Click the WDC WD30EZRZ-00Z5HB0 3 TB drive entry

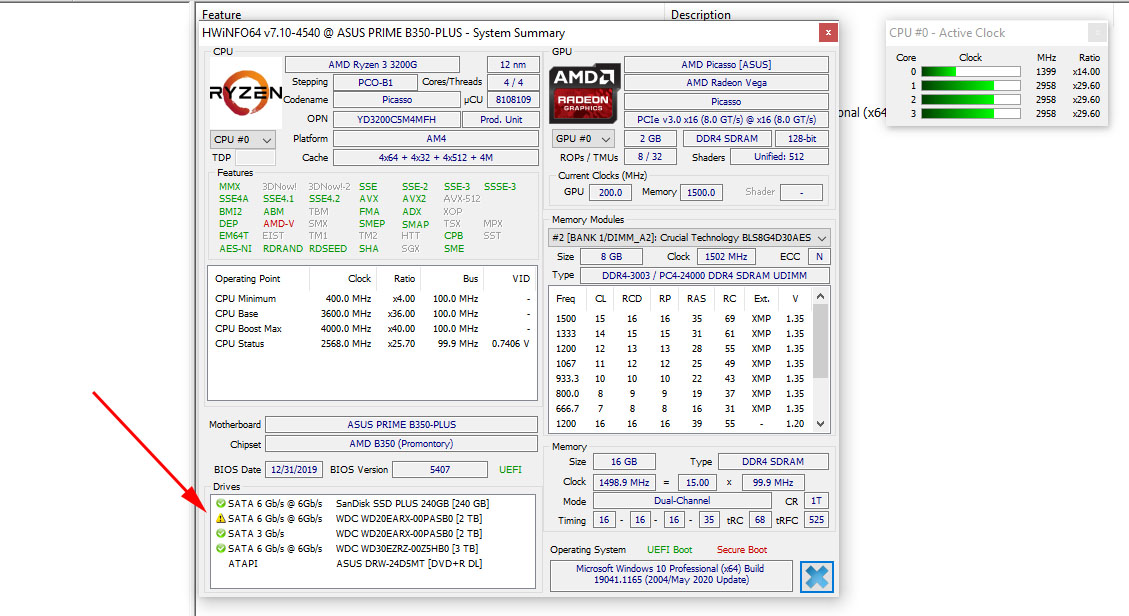[x=374, y=548]
